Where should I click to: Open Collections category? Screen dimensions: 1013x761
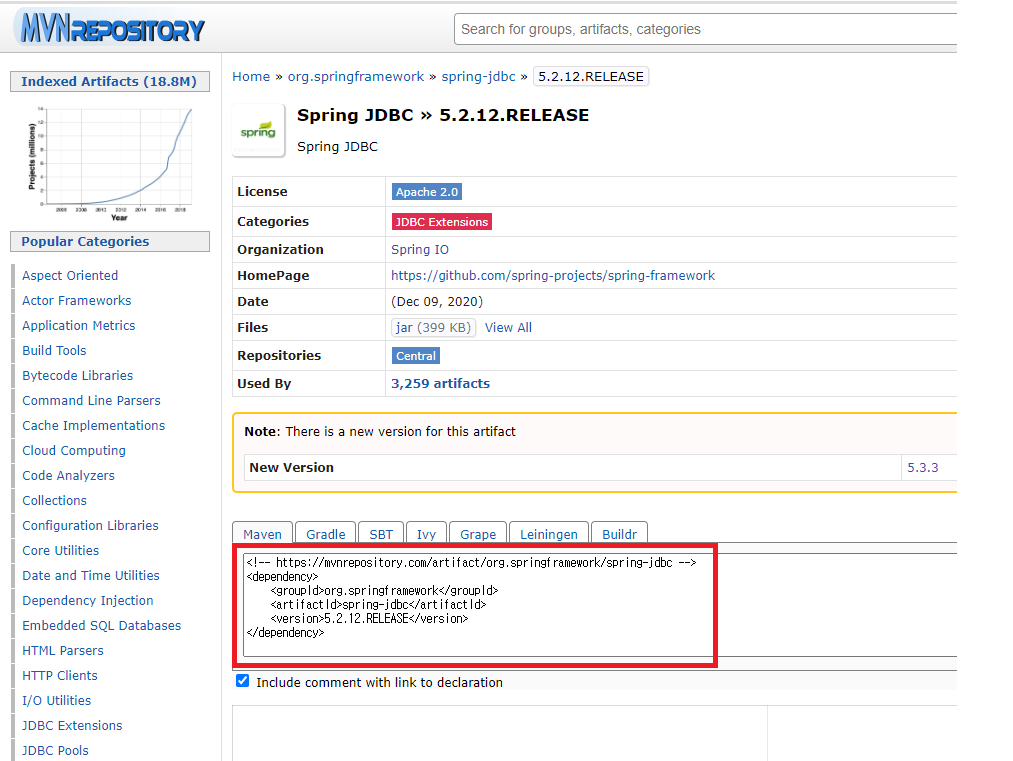tap(54, 501)
